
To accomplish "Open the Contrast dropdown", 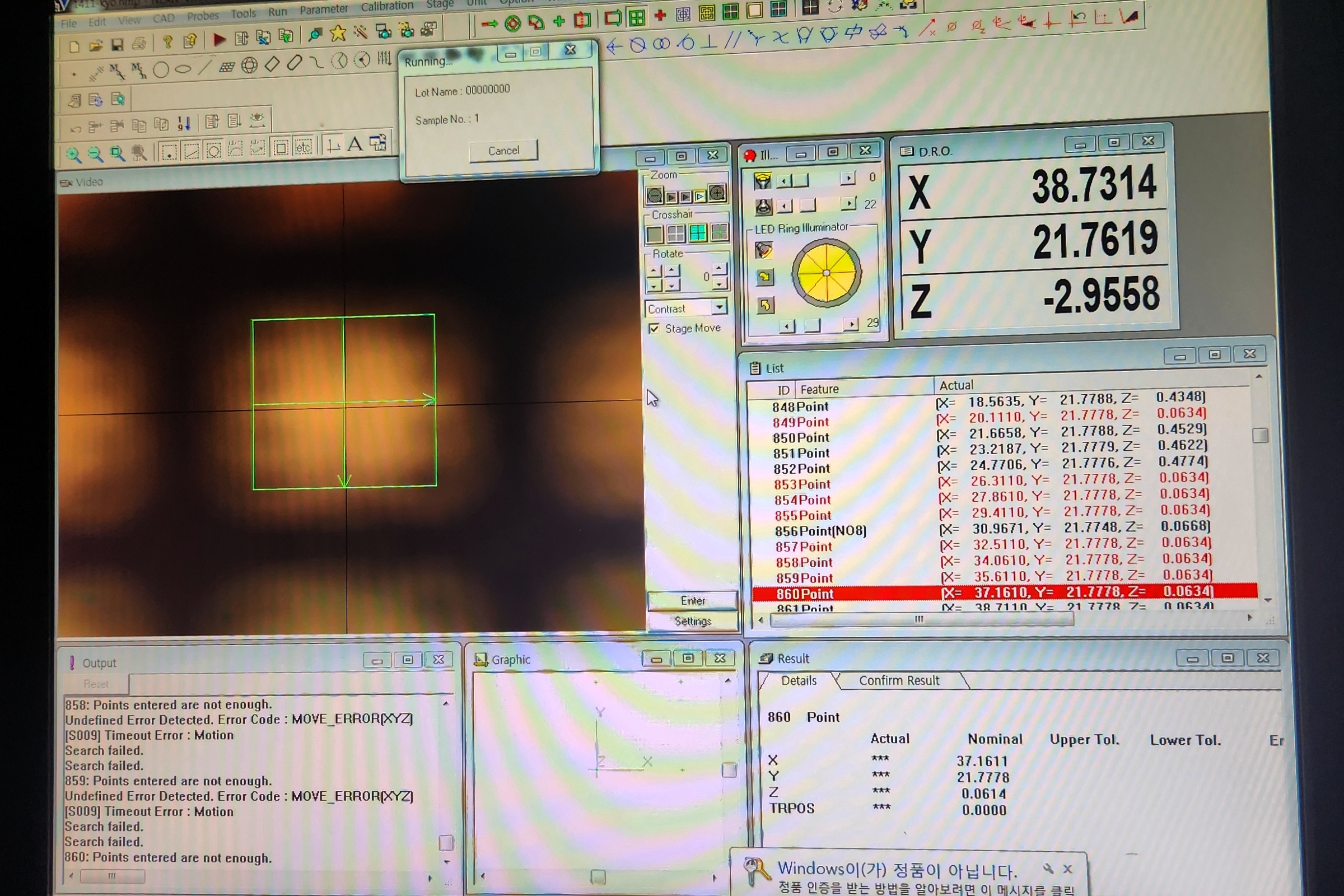I will point(720,307).
